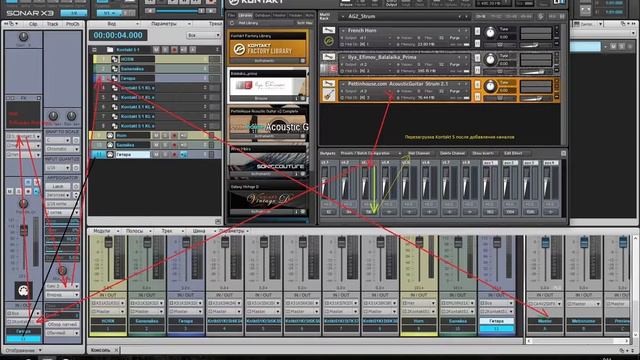Open input dropdown on console strip 1
The height and width of the screenshot is (360, 640).
point(108,303)
